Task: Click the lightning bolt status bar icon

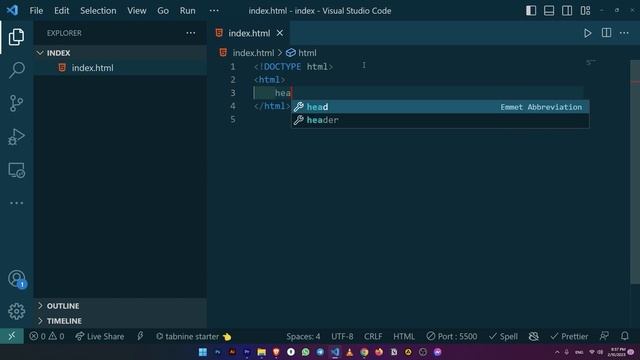Action: click(x=140, y=336)
